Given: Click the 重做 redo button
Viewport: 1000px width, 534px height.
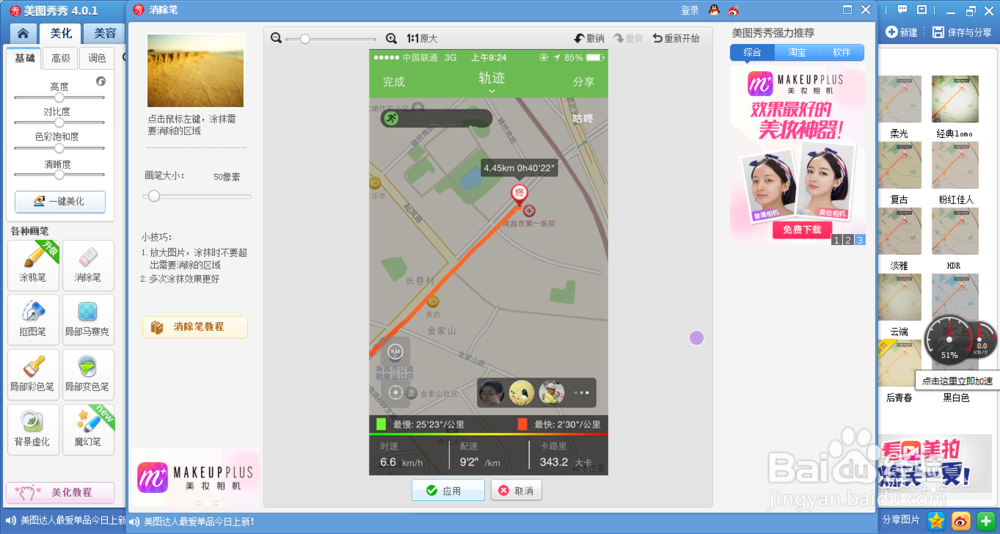Looking at the screenshot, I should tap(628, 38).
